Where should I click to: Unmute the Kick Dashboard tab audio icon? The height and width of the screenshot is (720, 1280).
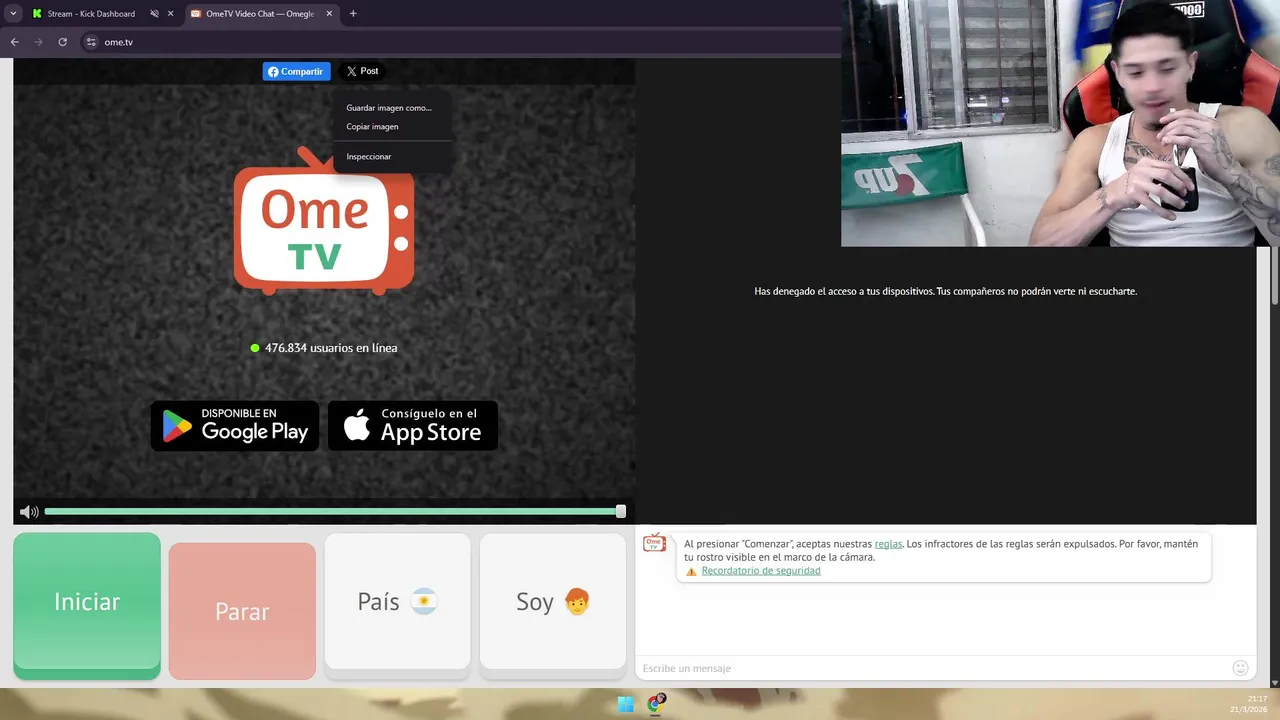pos(154,14)
